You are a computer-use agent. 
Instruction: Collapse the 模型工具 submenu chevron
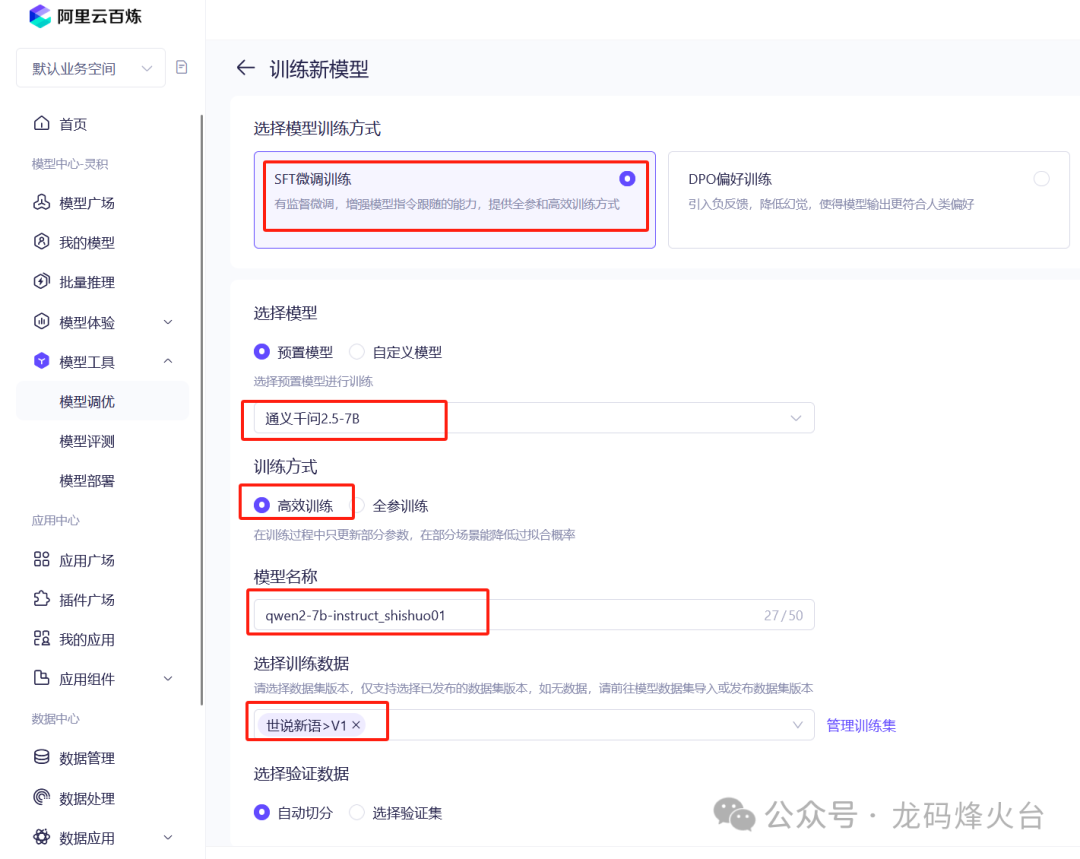(x=168, y=361)
